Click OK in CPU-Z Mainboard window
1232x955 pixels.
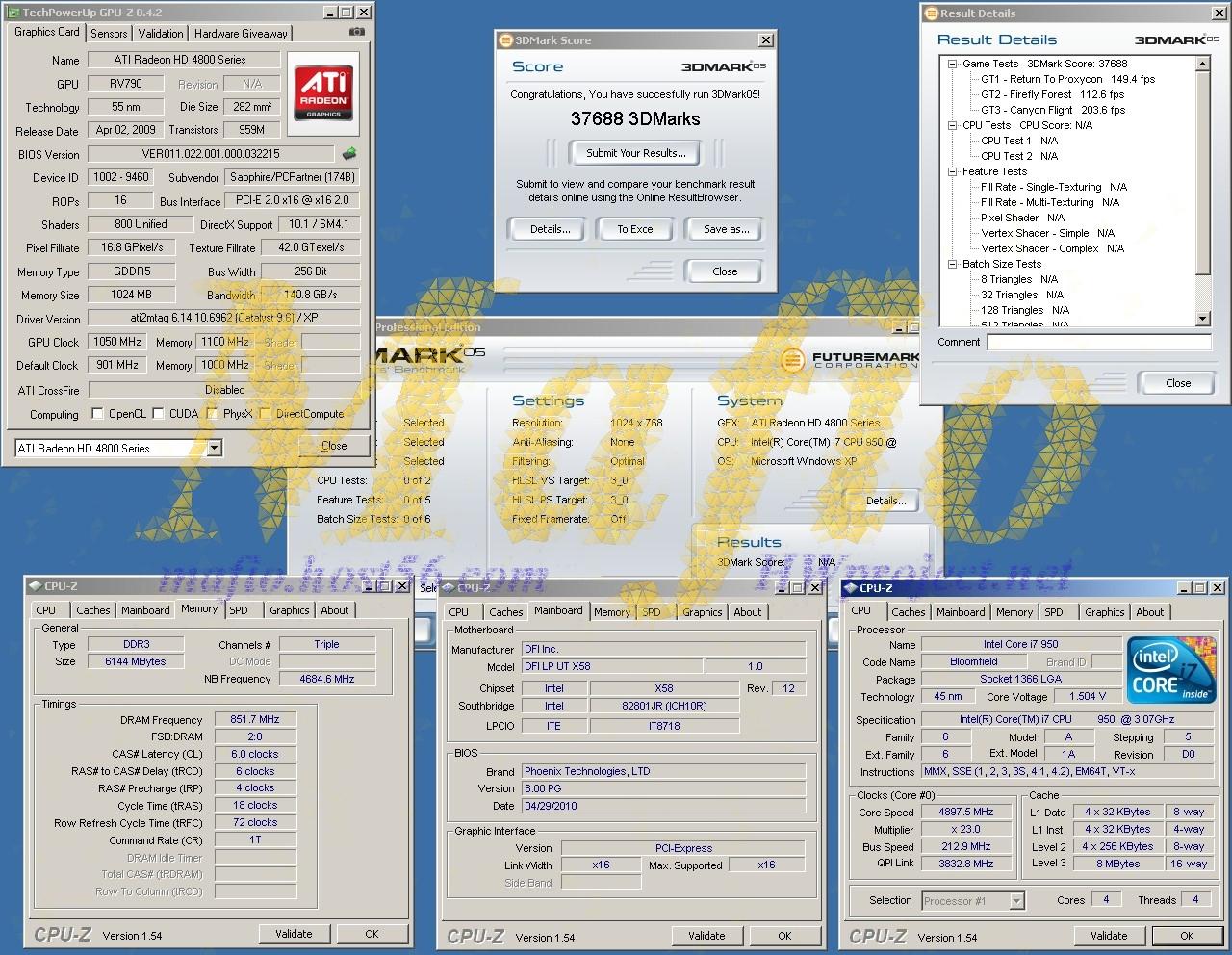click(x=784, y=936)
